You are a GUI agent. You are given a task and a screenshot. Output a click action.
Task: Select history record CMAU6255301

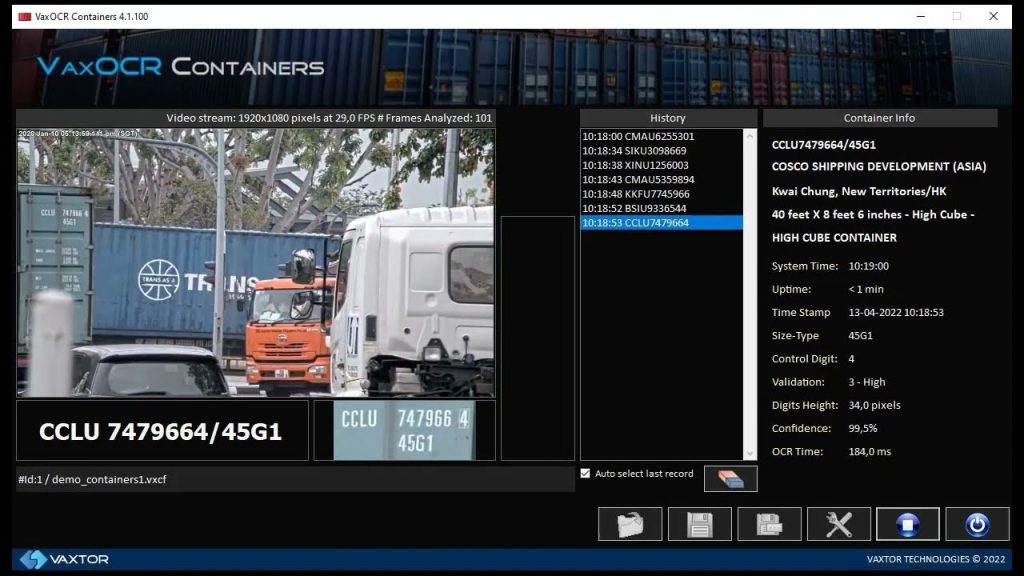(x=638, y=136)
